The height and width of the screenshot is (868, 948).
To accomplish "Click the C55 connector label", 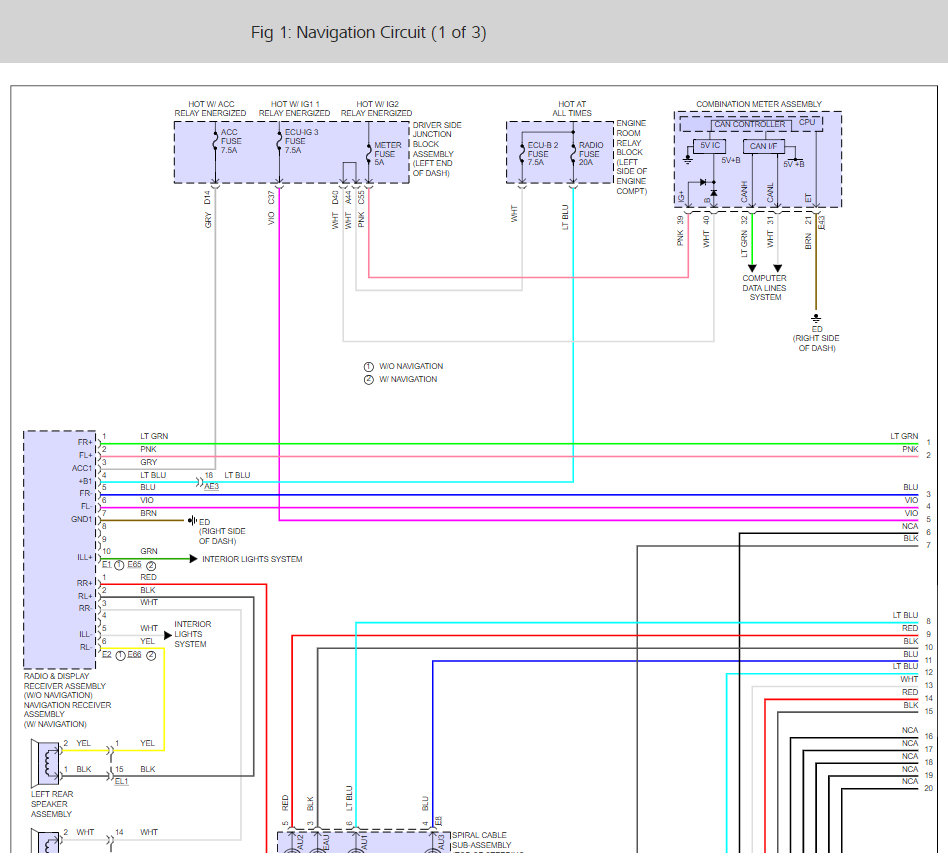I will coord(361,198).
